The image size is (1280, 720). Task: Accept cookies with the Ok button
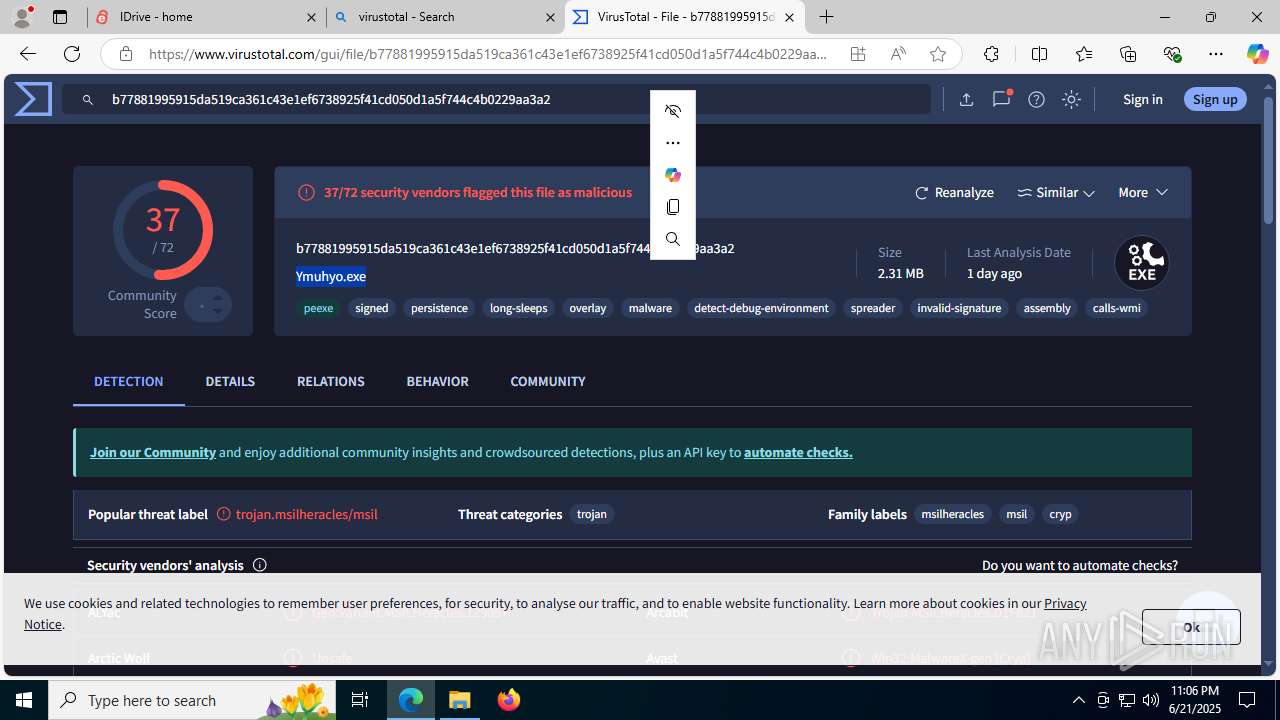(x=1191, y=627)
